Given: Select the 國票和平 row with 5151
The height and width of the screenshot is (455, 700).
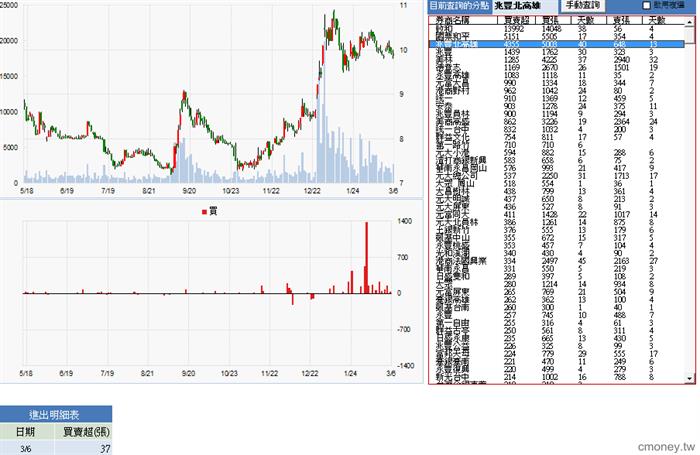Looking at the screenshot, I should click(x=557, y=37).
